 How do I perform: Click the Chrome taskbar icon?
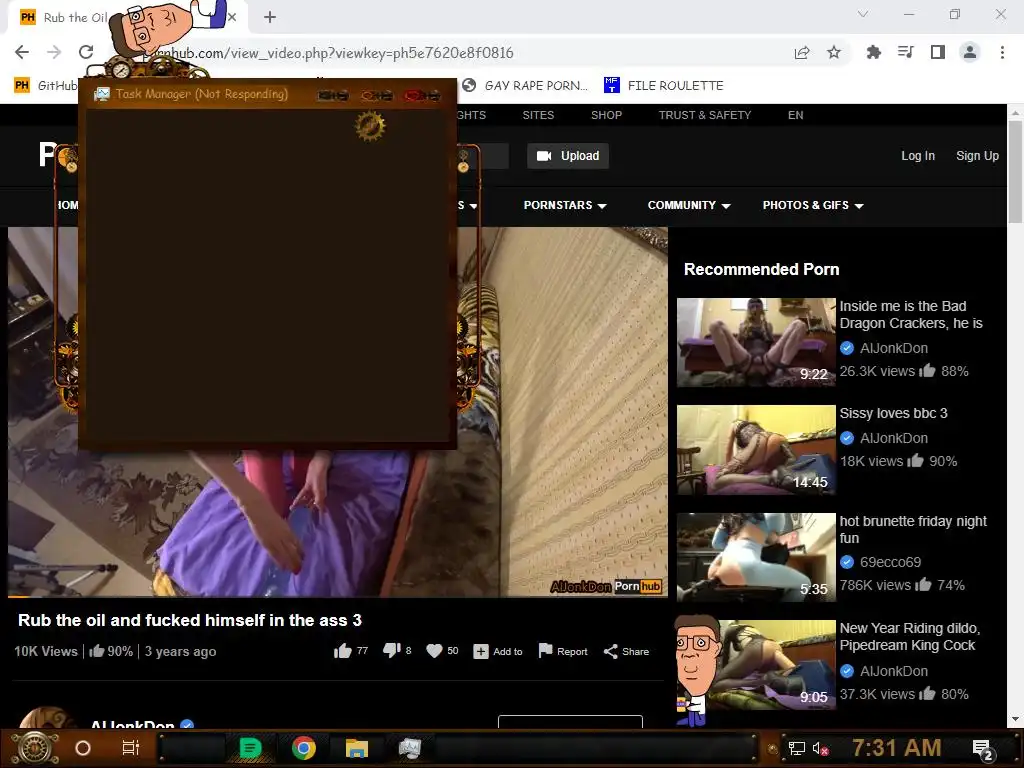click(x=304, y=748)
